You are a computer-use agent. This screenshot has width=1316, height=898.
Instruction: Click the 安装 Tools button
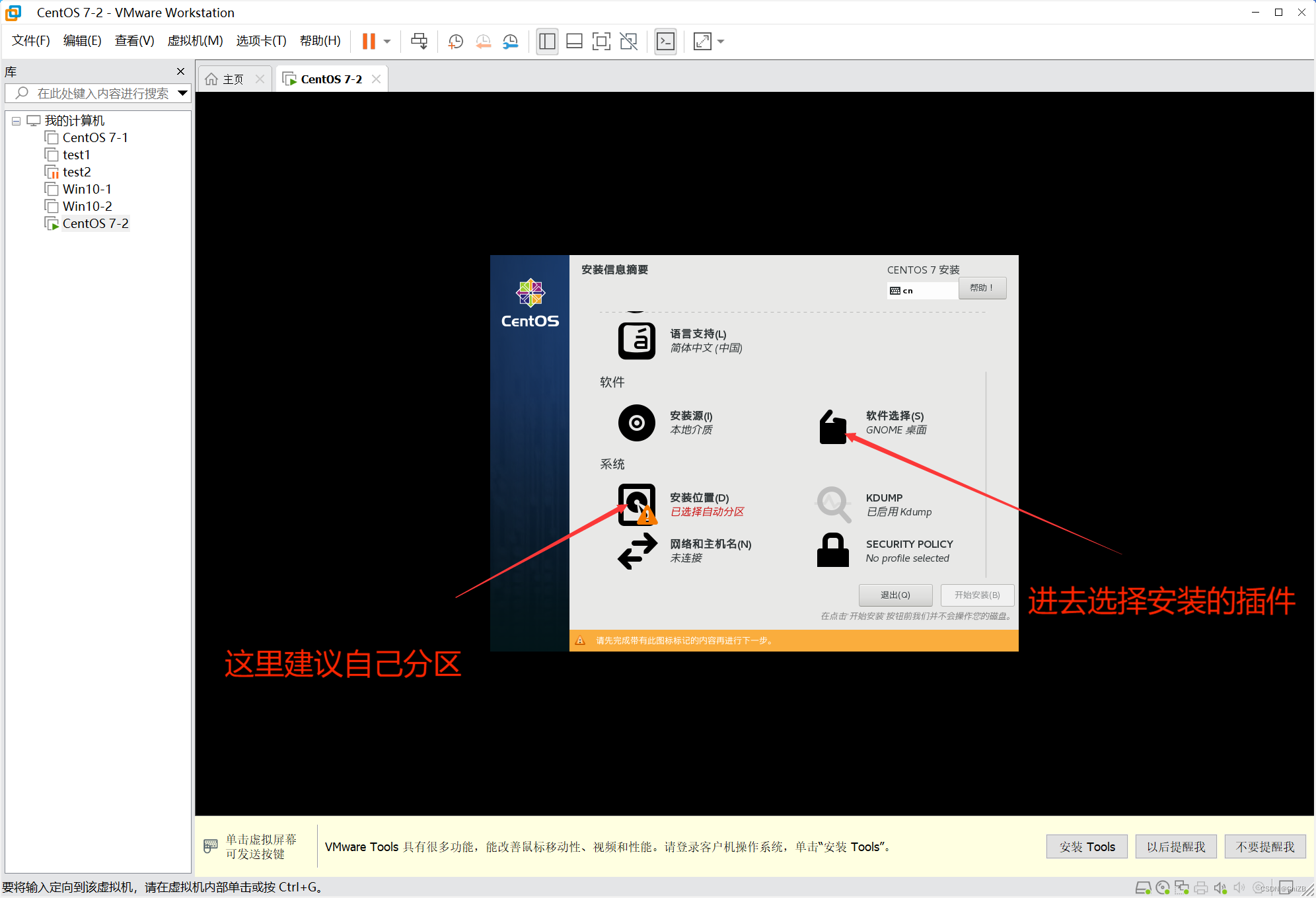click(x=1087, y=846)
